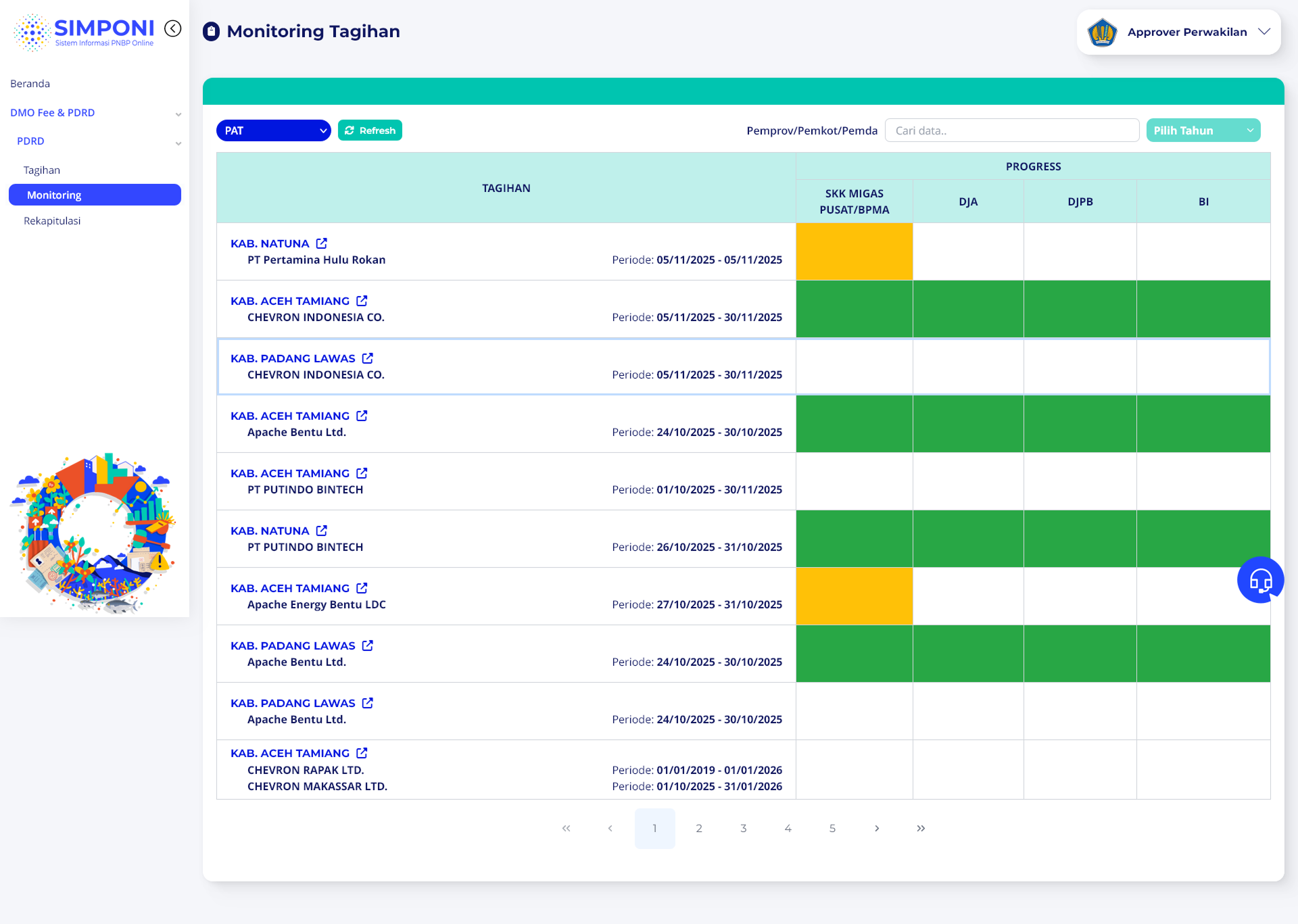Click yellow SKK MIGAS cell in Pertamina Hulu Rokan row
Image resolution: width=1298 pixels, height=924 pixels.
pyautogui.click(x=855, y=251)
